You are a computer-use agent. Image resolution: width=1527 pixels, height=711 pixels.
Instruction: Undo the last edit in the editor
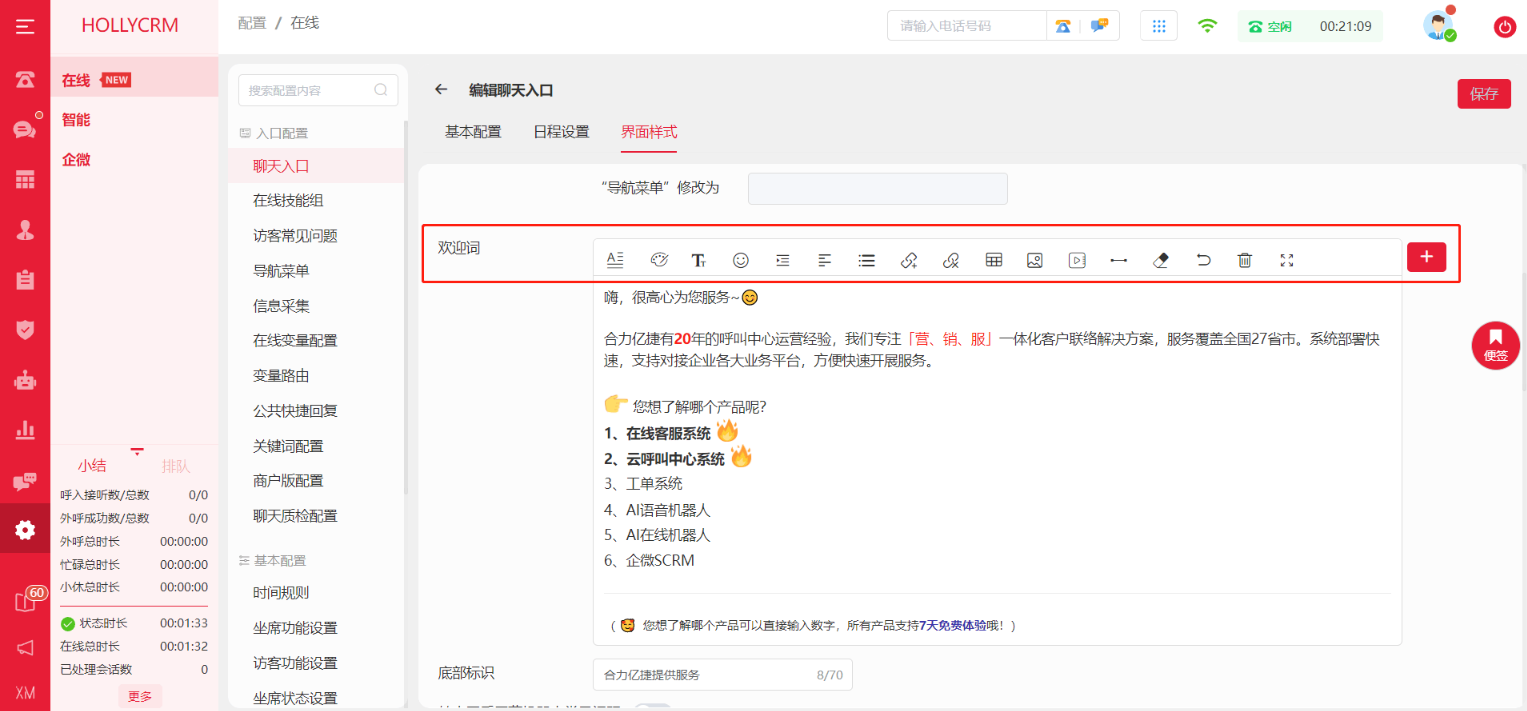[1204, 260]
